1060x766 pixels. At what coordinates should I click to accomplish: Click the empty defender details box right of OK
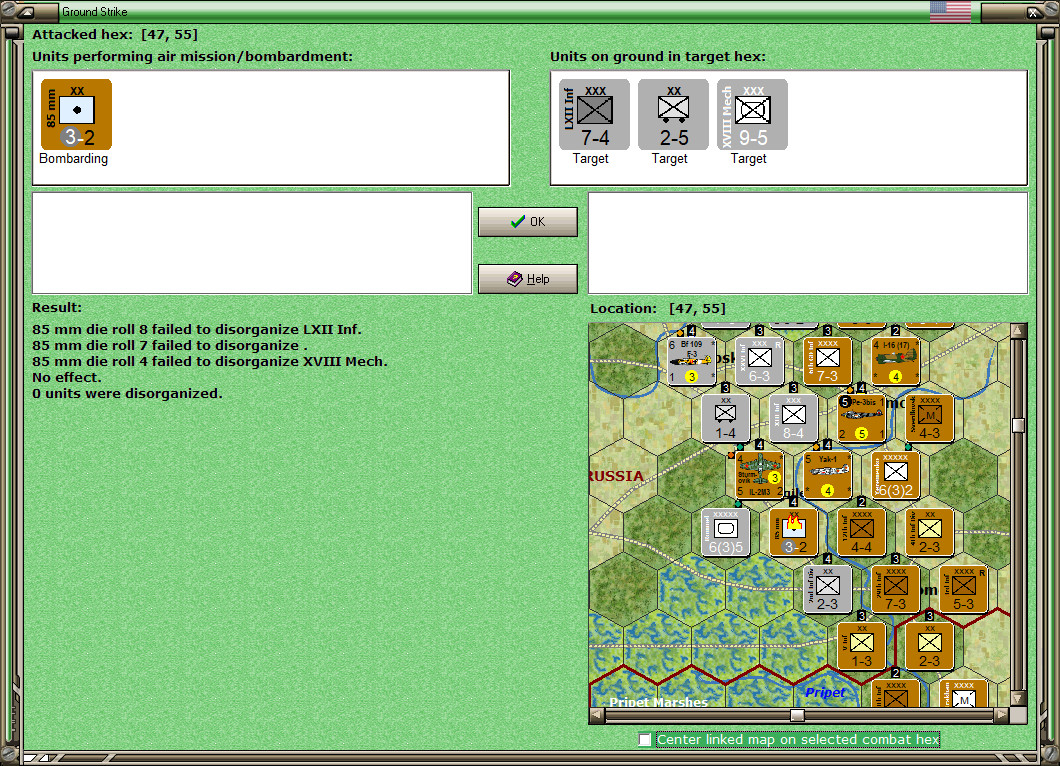pyautogui.click(x=808, y=243)
